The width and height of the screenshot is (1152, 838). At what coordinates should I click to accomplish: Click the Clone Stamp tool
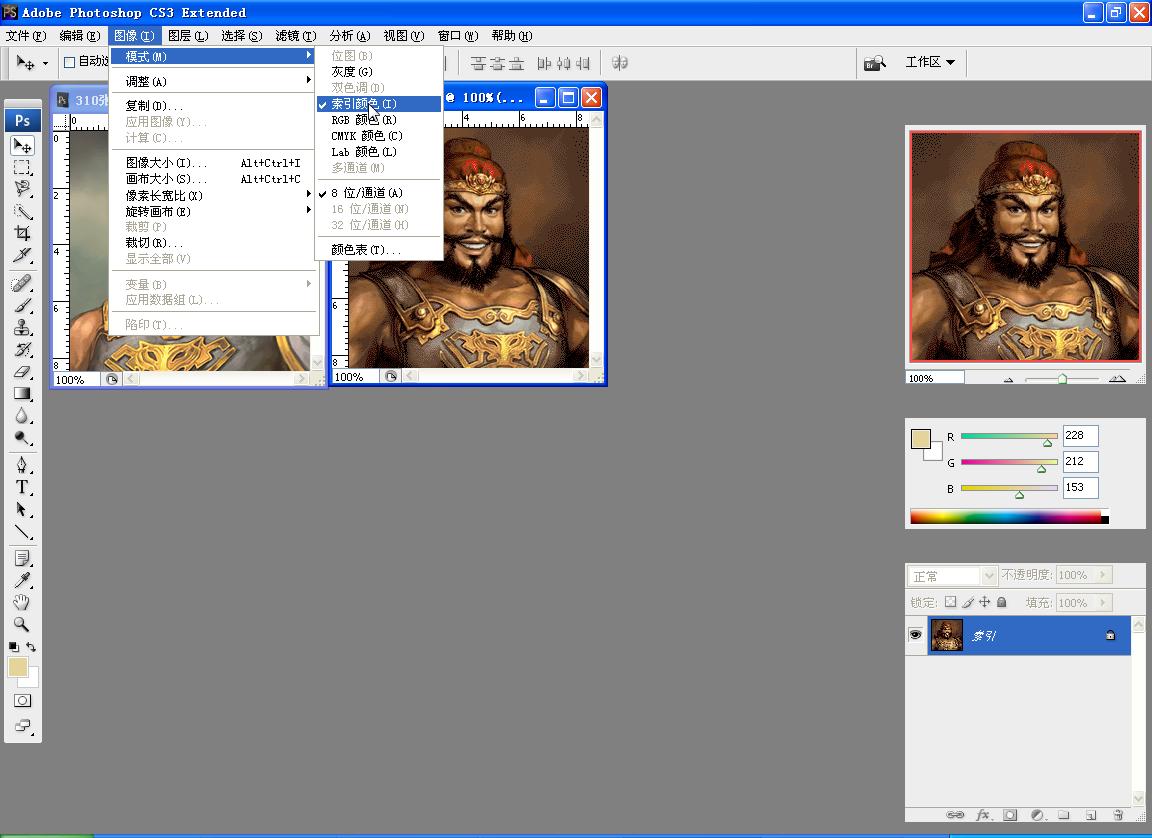tap(22, 328)
